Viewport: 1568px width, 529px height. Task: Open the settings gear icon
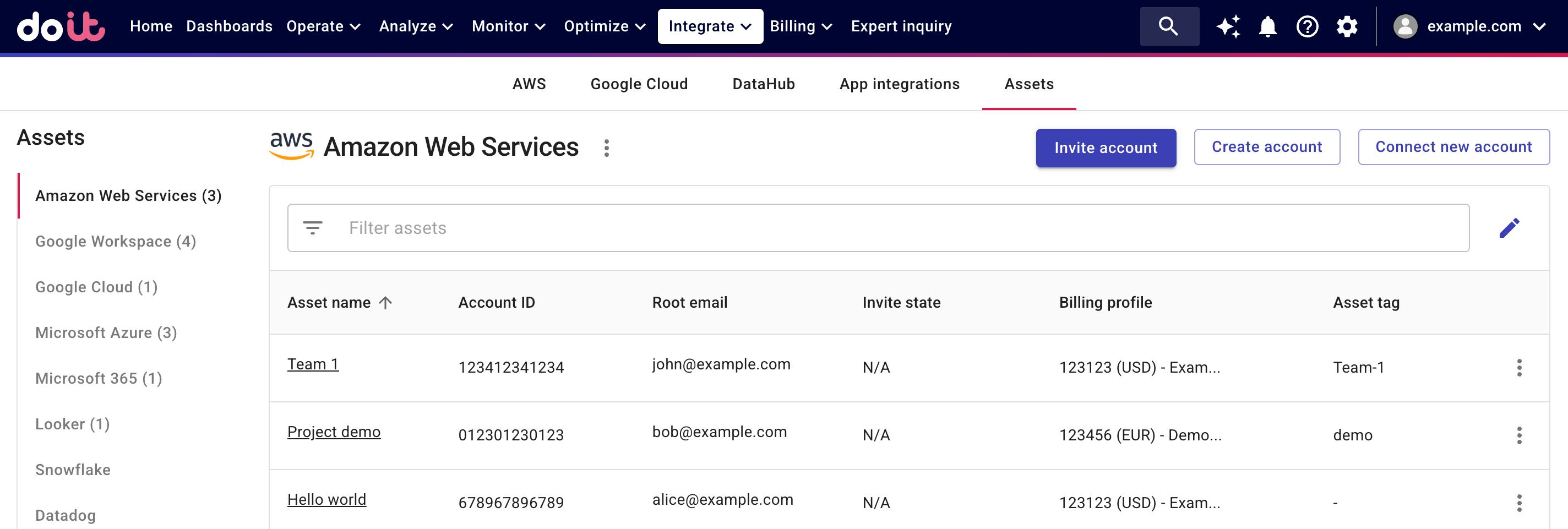click(x=1347, y=26)
